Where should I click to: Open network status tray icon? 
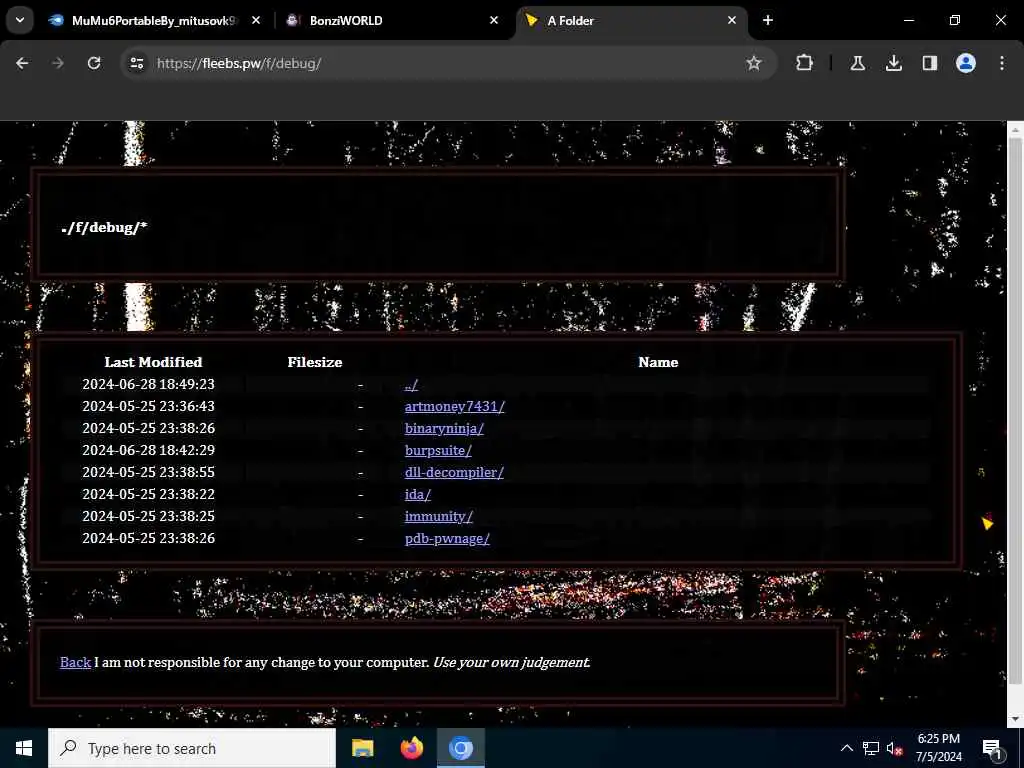871,748
